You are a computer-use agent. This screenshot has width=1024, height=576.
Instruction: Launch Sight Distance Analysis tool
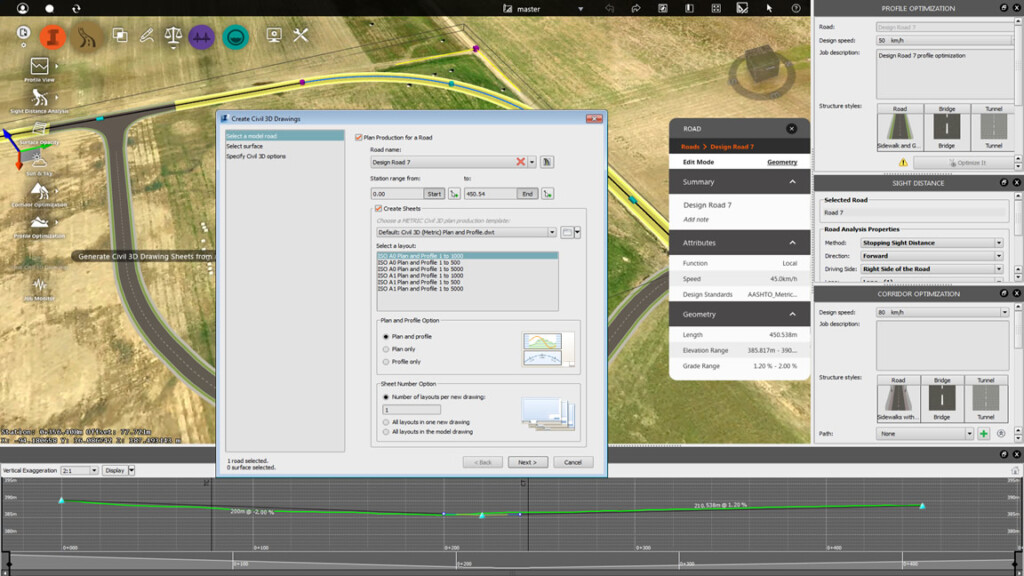pyautogui.click(x=39, y=101)
